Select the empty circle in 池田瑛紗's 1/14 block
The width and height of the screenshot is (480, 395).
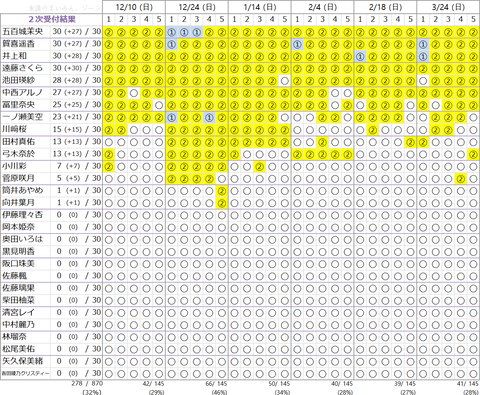285,81
